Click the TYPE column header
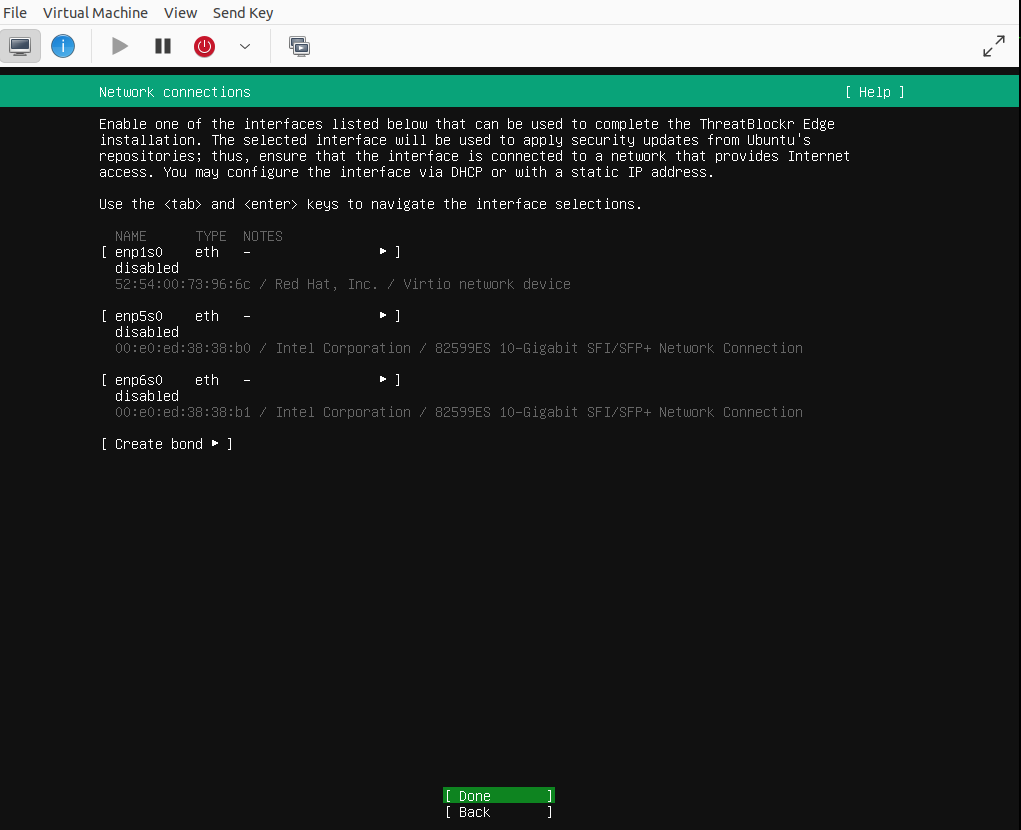Image resolution: width=1021 pixels, height=830 pixels. click(x=210, y=236)
